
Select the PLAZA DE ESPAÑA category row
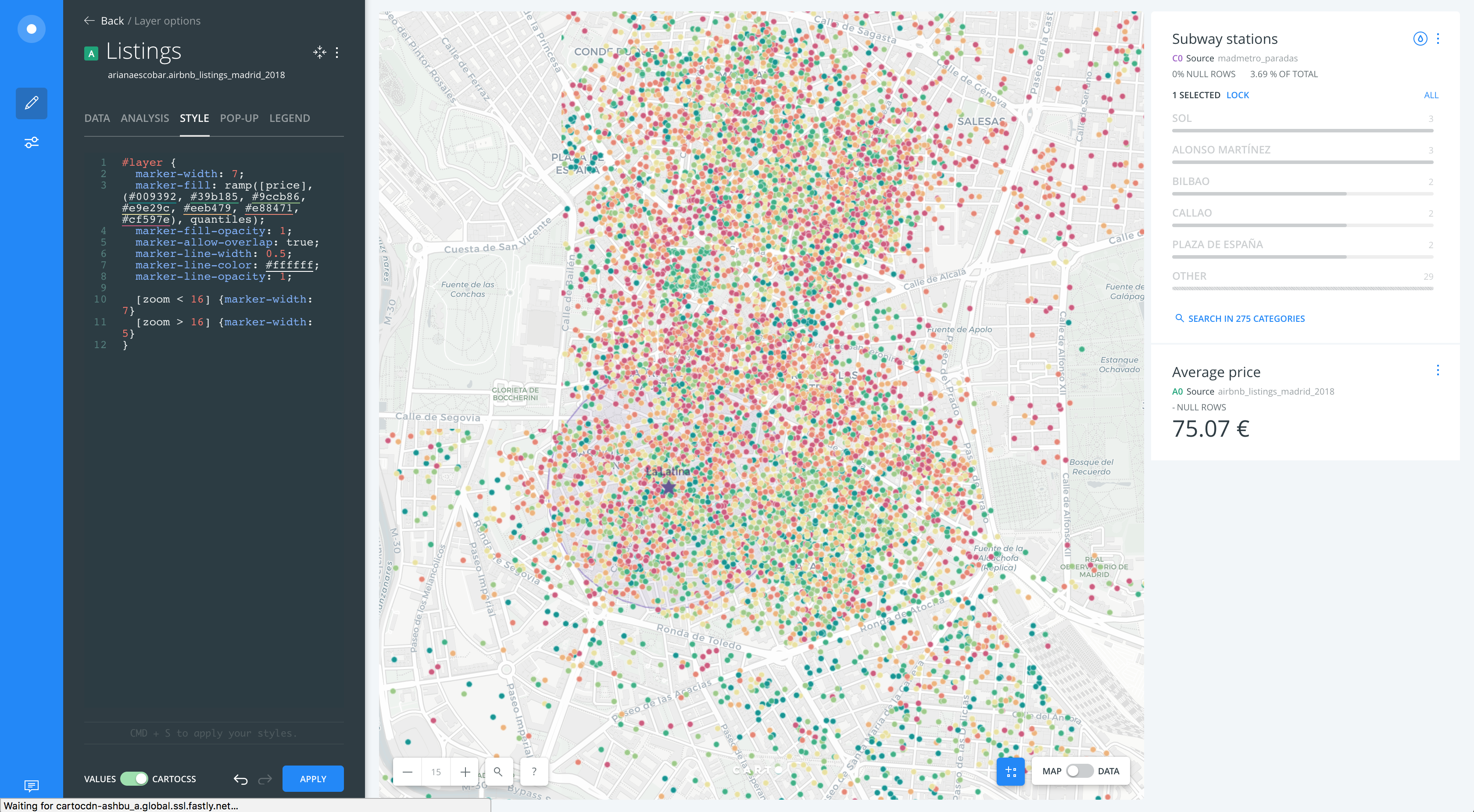tap(1303, 248)
